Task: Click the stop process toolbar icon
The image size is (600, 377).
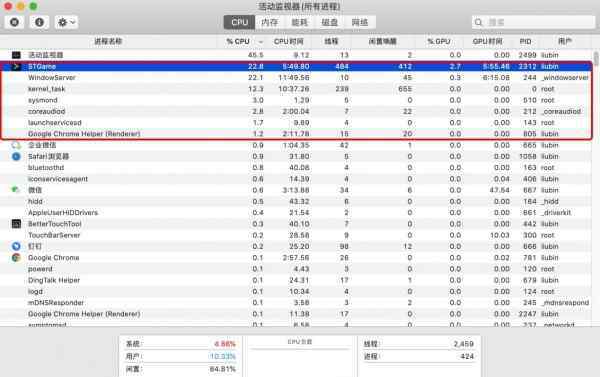Action: tap(15, 22)
